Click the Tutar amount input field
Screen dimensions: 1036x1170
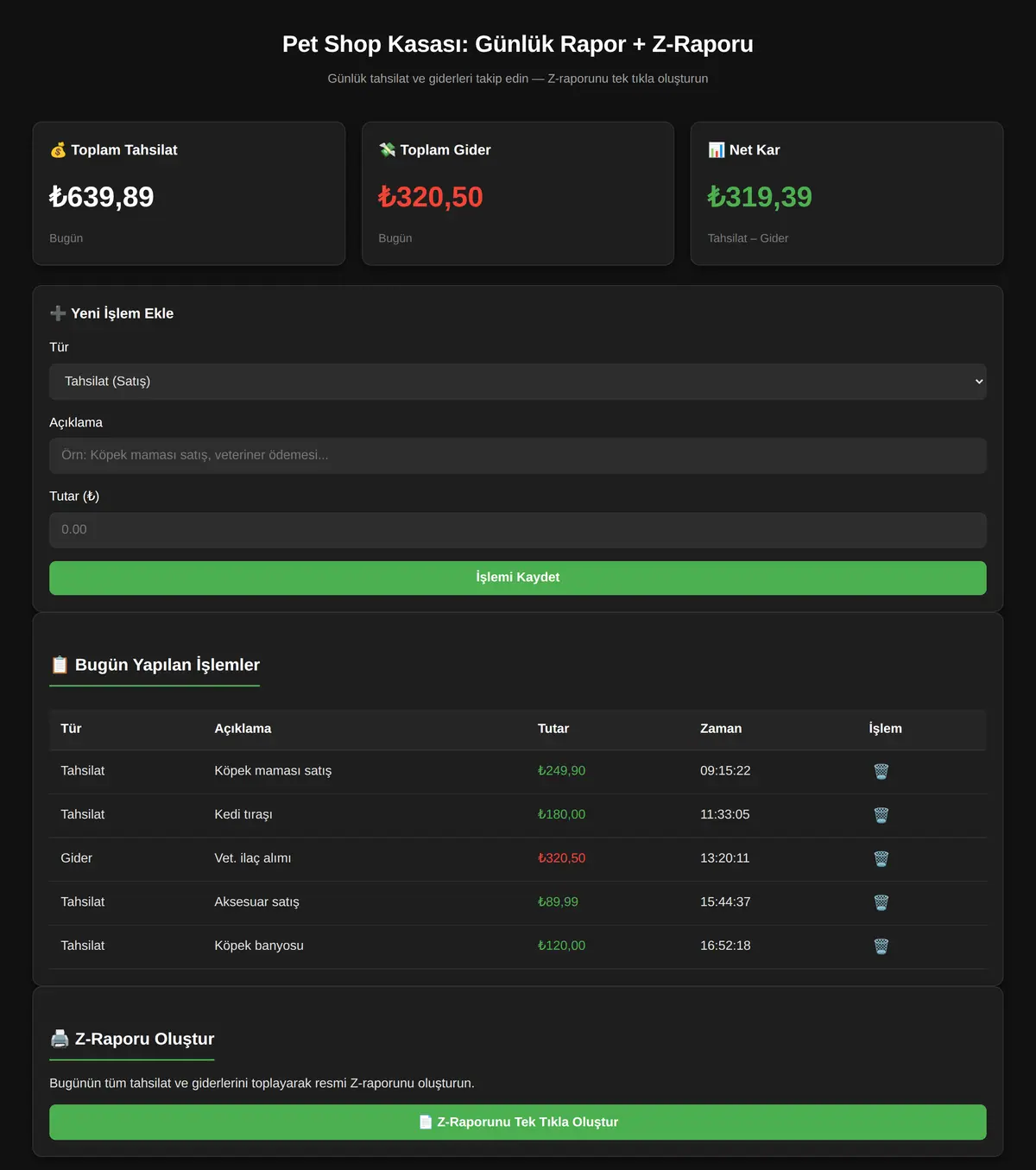tap(518, 530)
